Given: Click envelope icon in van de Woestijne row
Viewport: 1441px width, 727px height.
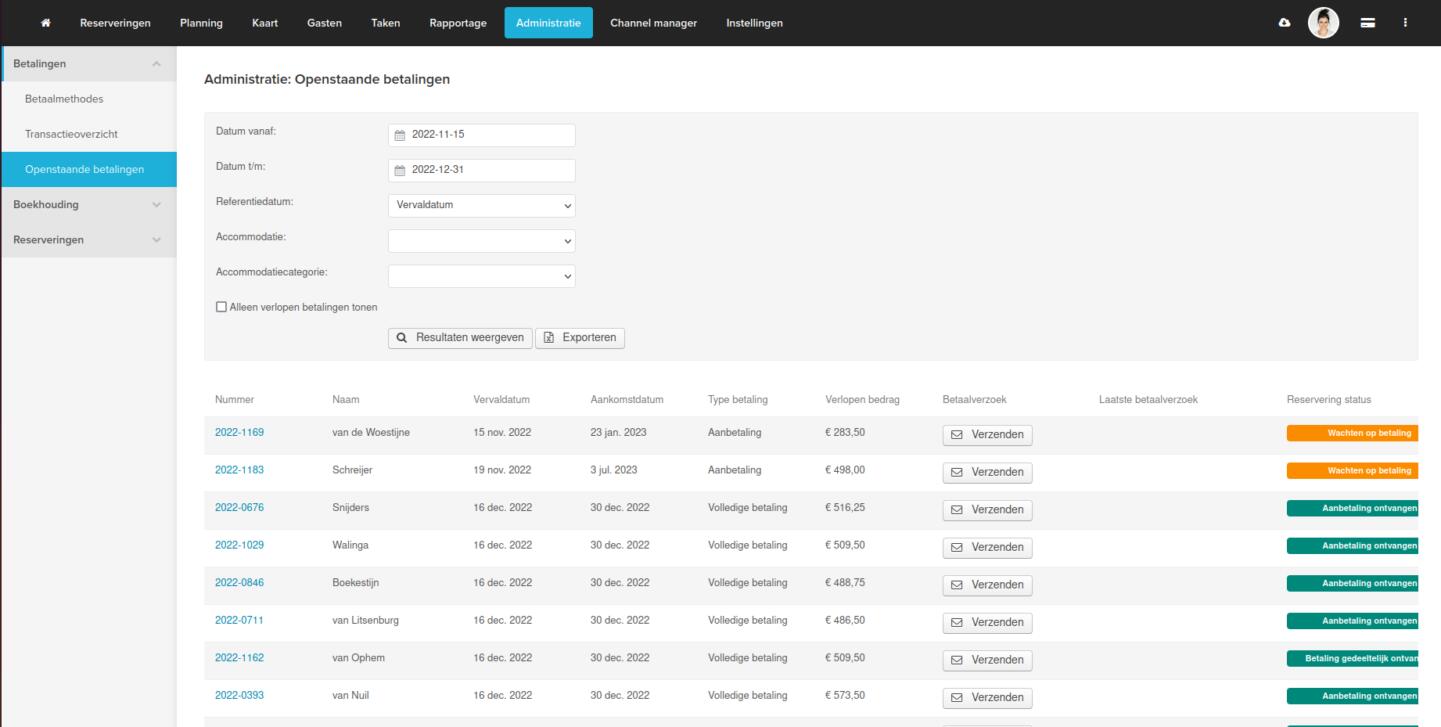Looking at the screenshot, I should (957, 435).
